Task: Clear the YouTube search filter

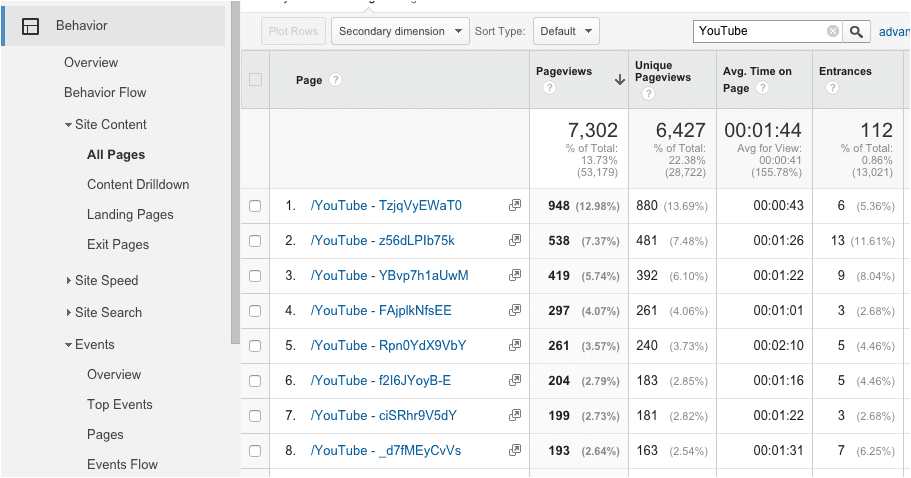Action: click(833, 31)
